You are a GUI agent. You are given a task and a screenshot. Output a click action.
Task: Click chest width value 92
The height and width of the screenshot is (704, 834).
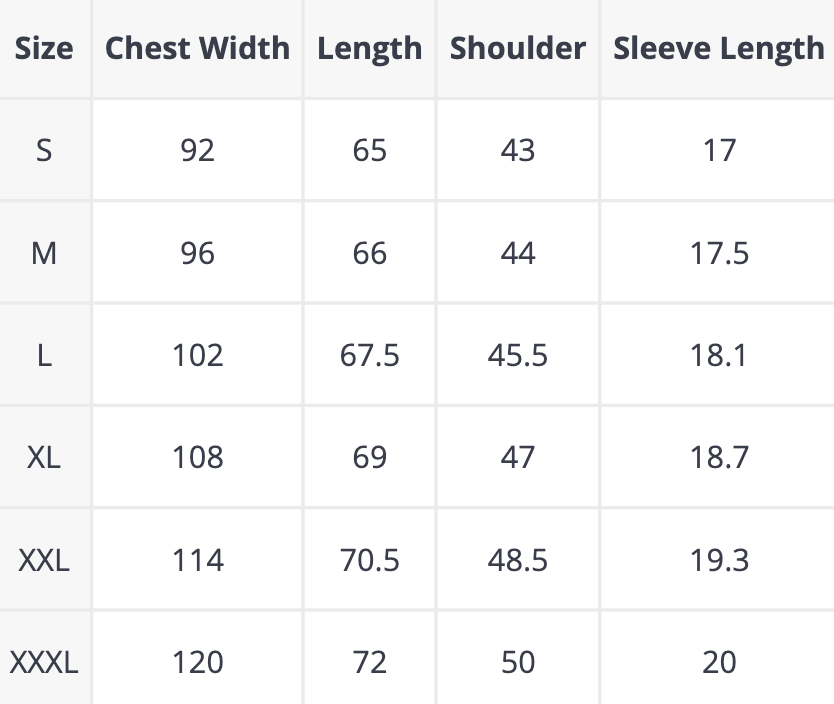pos(197,151)
